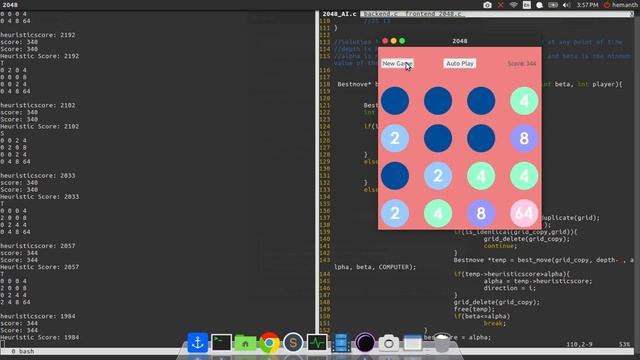This screenshot has width=640, height=360.
Task: Click terminal line 'heuristicscore: 2033'
Action: point(38,176)
